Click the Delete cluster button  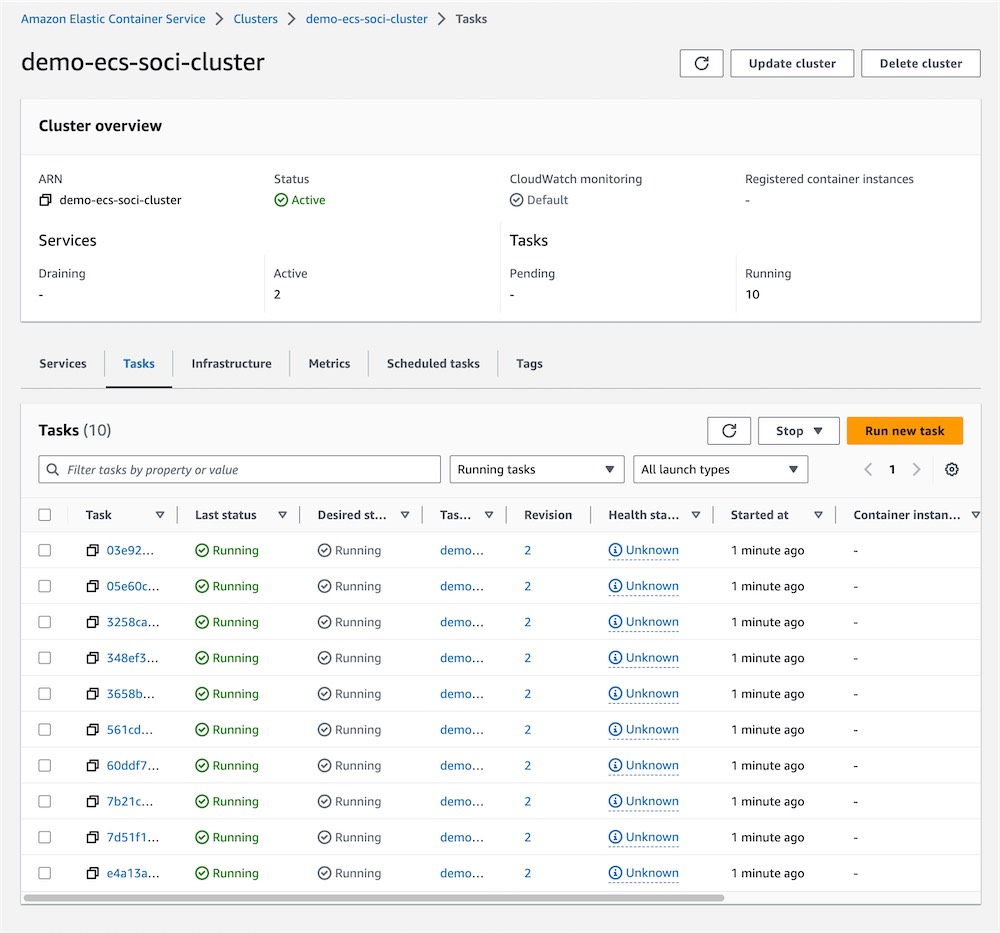(x=920, y=63)
